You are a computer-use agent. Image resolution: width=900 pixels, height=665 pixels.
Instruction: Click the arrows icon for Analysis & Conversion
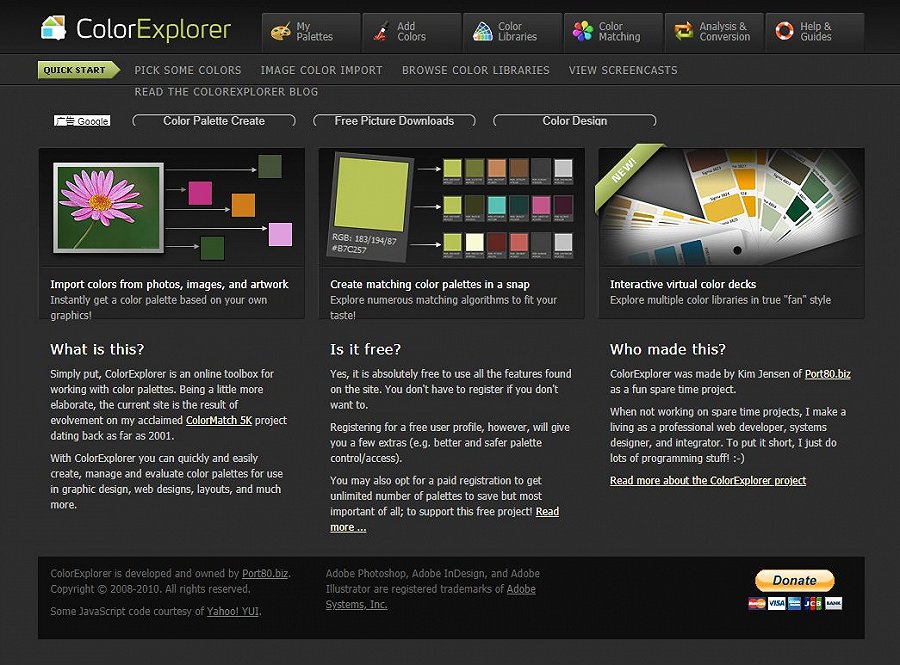tap(684, 32)
